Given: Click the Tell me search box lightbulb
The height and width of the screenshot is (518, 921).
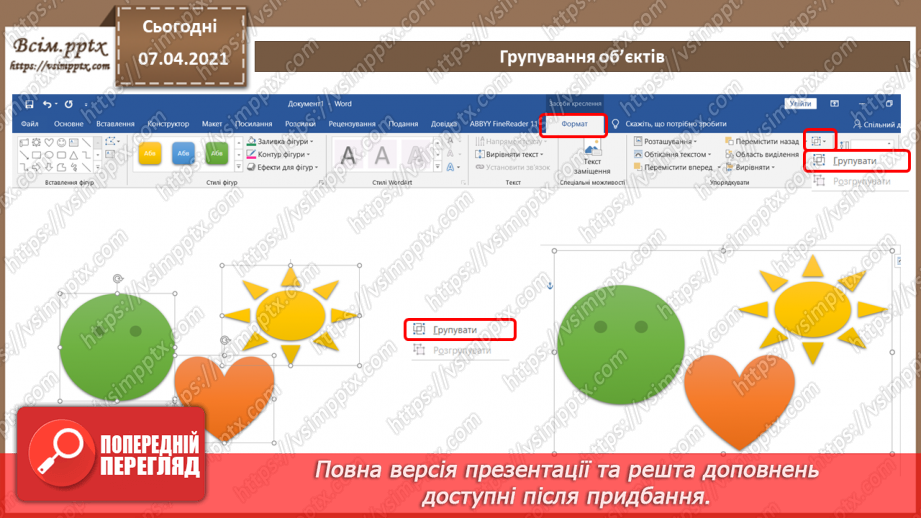Looking at the screenshot, I should [616, 124].
